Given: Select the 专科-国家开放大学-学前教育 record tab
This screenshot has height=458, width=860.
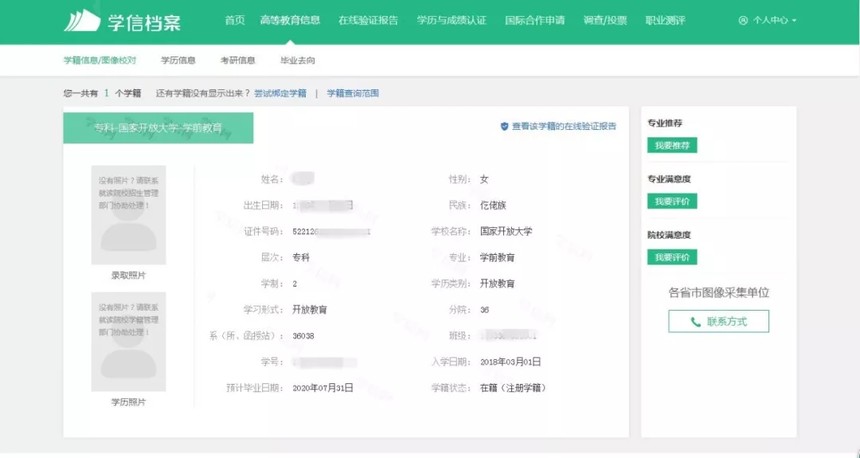Looking at the screenshot, I should click(159, 128).
